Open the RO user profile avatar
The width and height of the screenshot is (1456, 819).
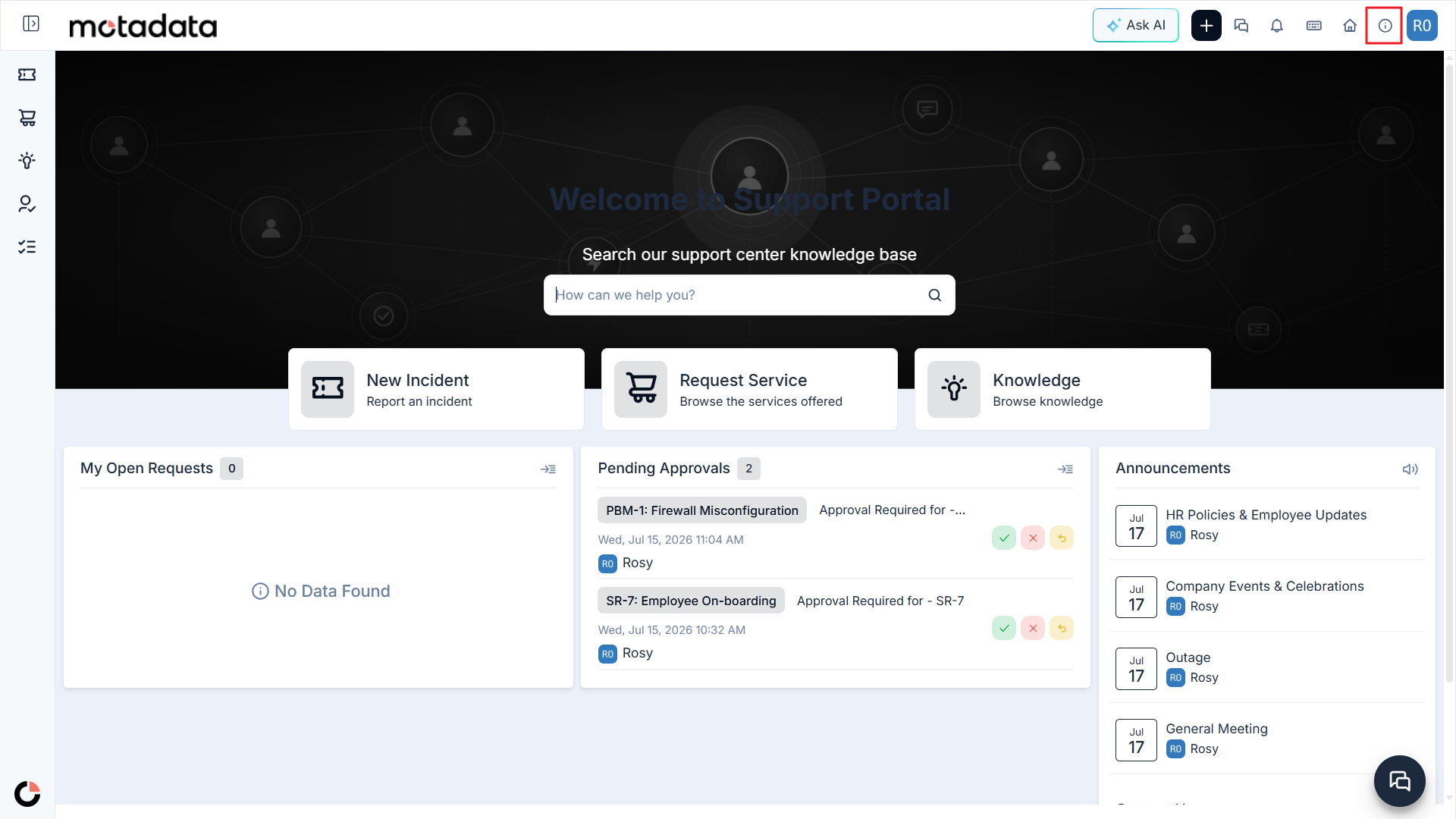click(x=1422, y=25)
